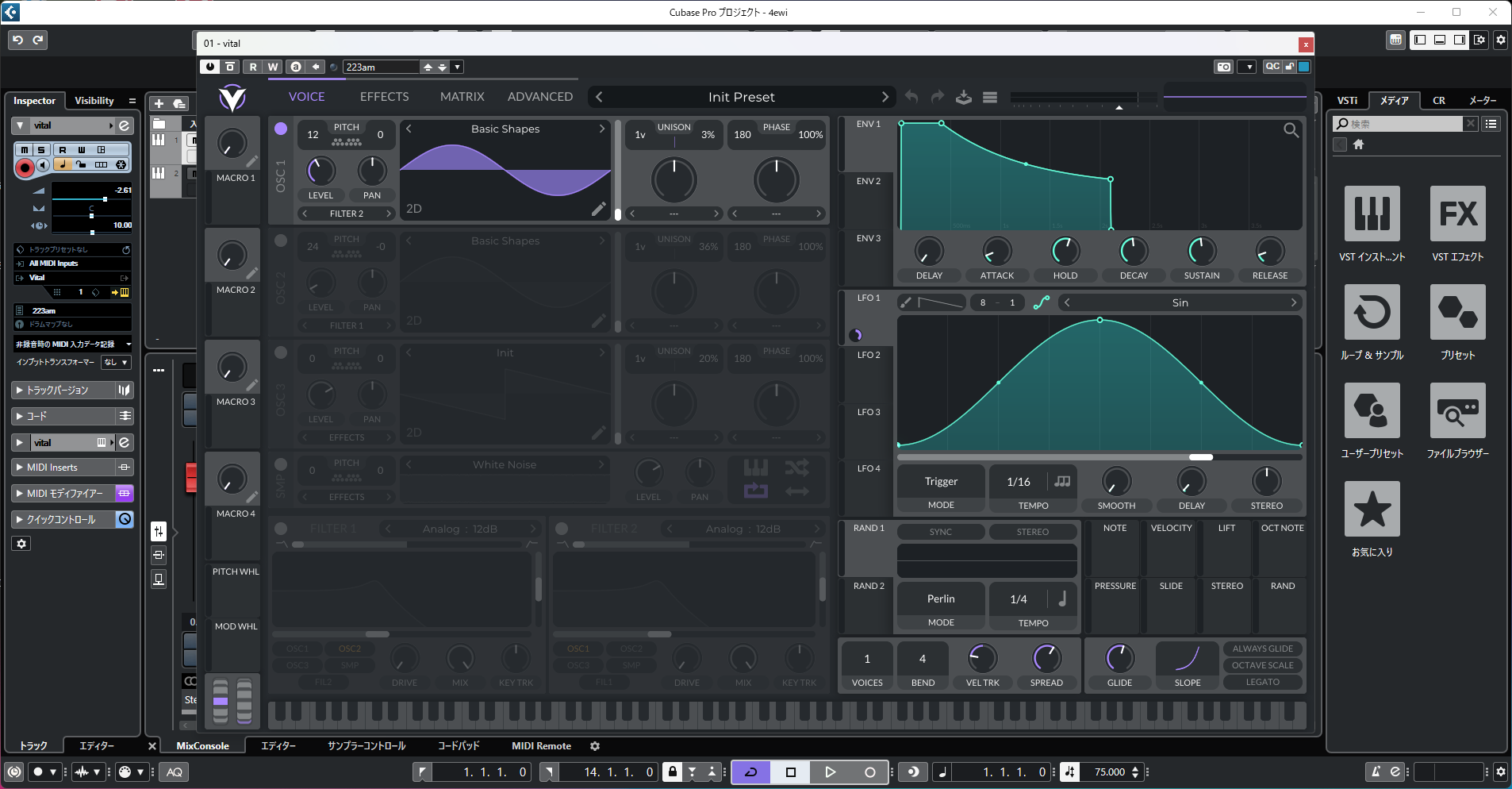Go to media rack home icon

click(1359, 144)
